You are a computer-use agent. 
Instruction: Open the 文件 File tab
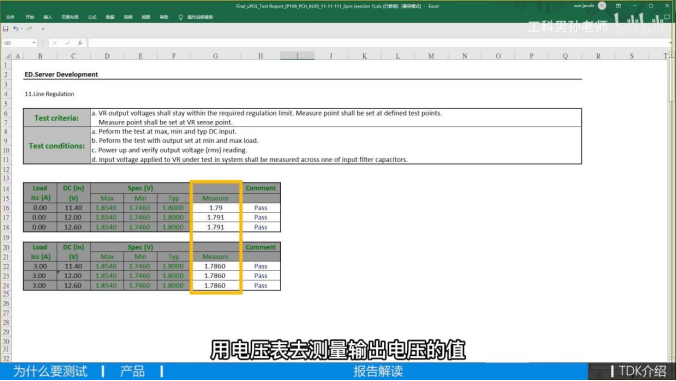[x=10, y=17]
